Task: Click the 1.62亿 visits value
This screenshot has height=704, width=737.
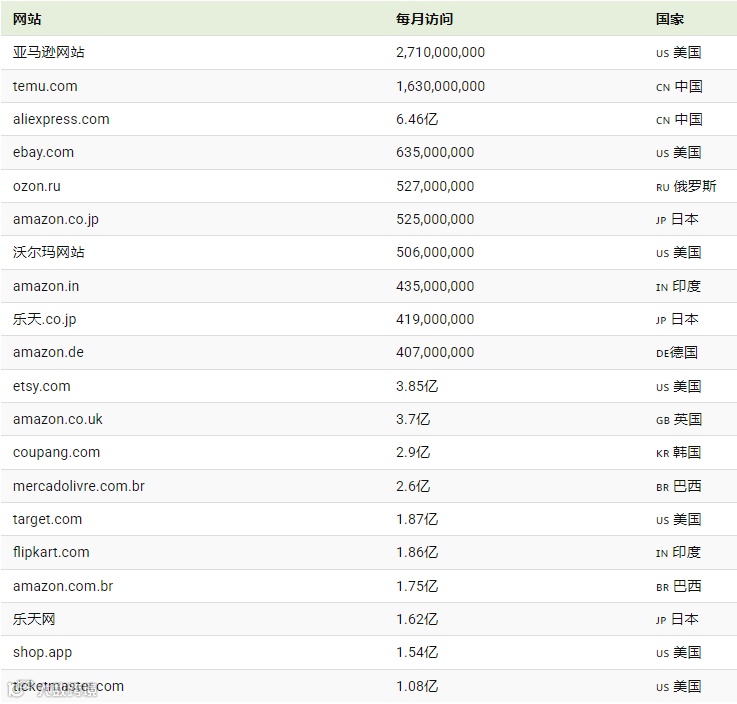Action: [x=417, y=619]
